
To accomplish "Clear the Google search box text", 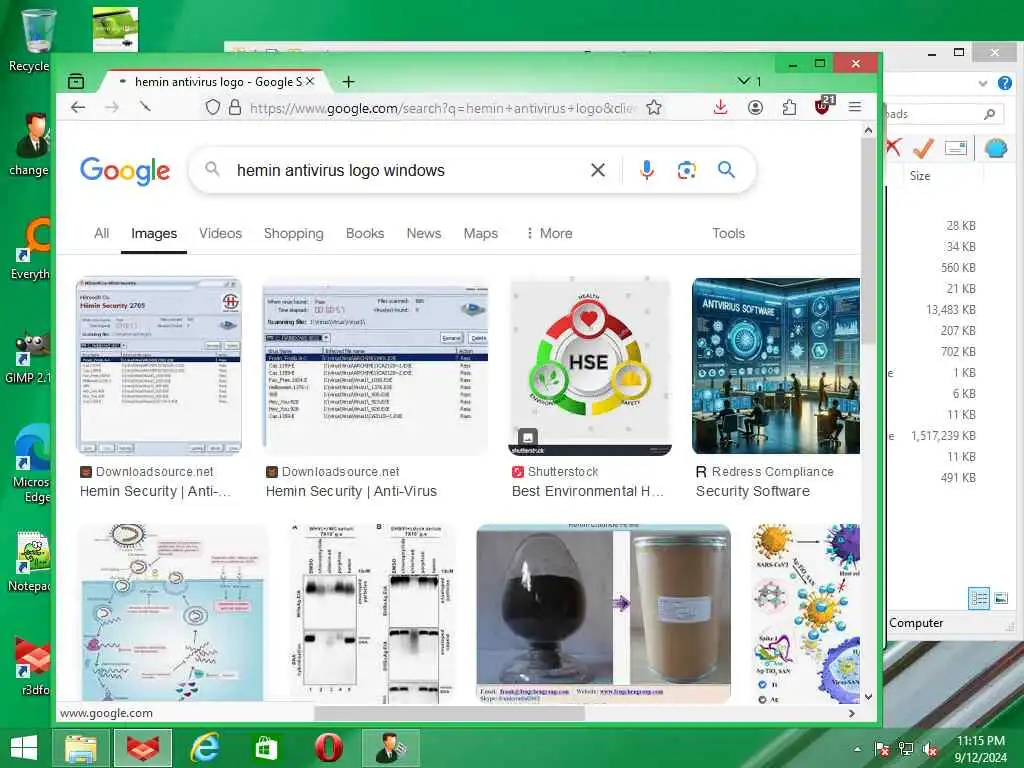I will (598, 170).
